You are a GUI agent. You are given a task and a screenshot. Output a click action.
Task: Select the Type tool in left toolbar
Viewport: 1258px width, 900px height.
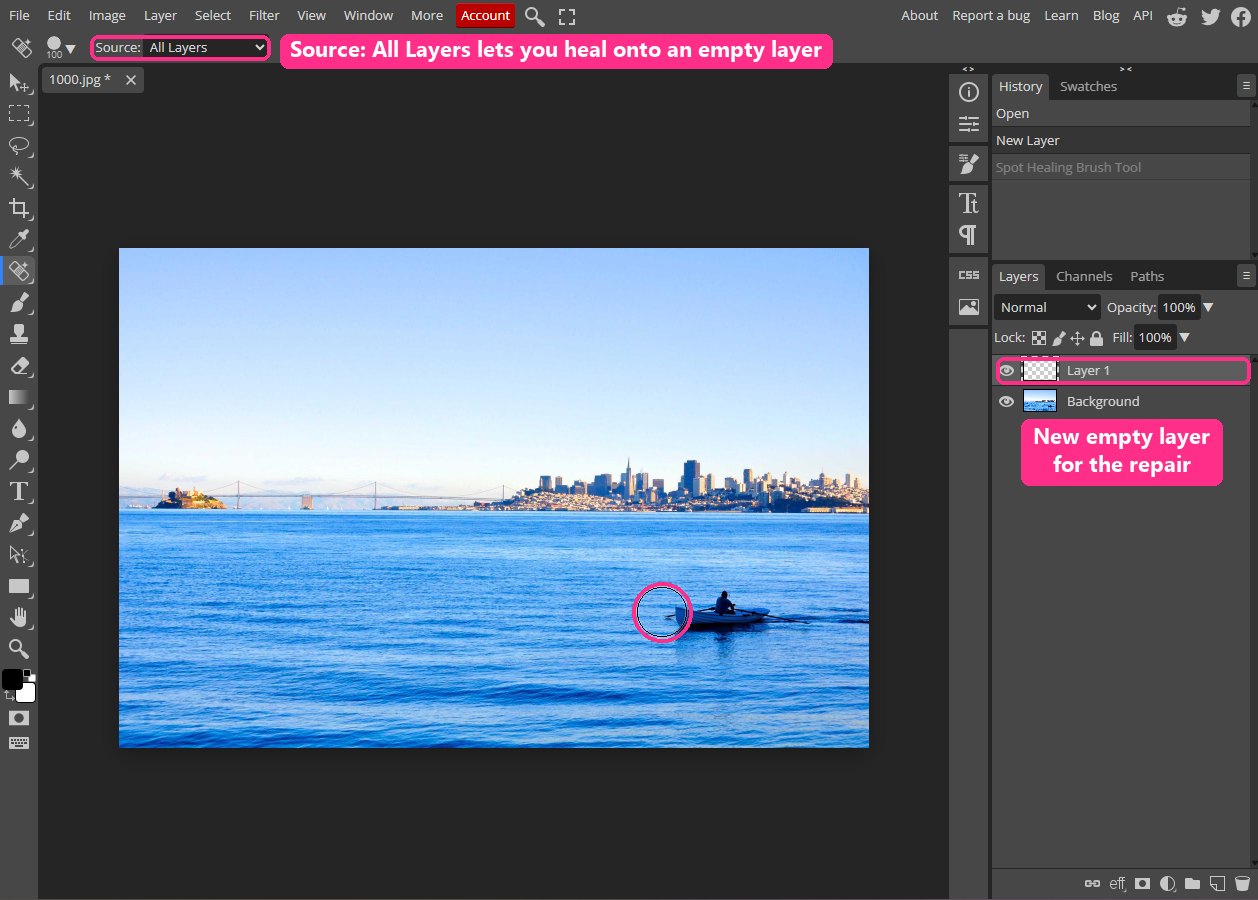tap(19, 491)
